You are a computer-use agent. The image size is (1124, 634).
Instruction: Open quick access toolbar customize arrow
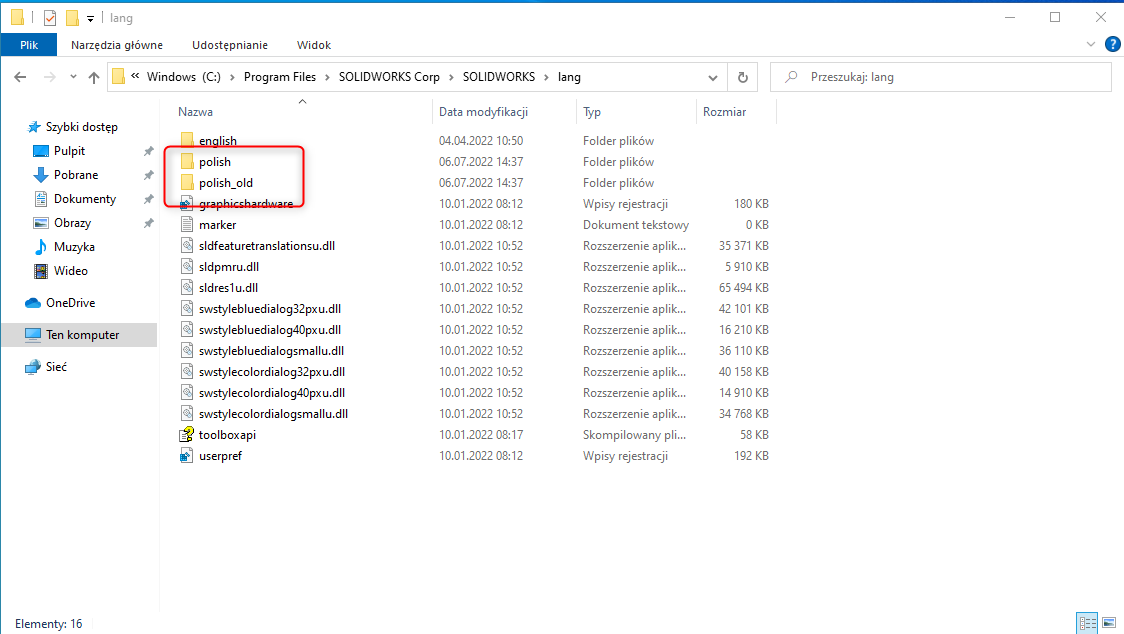point(90,19)
